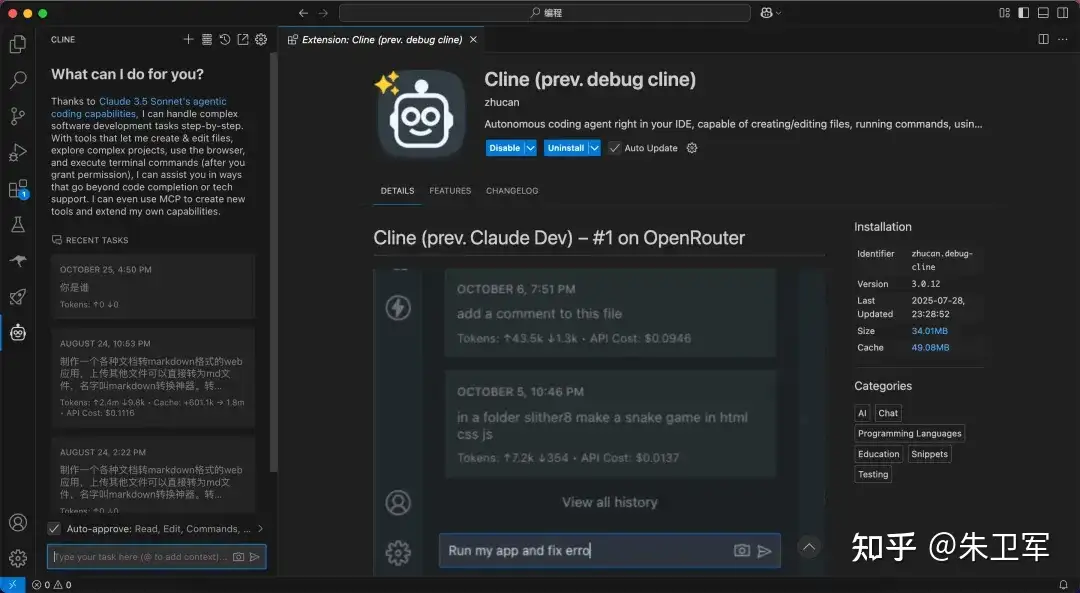The width and height of the screenshot is (1080, 593).
Task: Open the Testing category tag
Action: click(x=873, y=474)
